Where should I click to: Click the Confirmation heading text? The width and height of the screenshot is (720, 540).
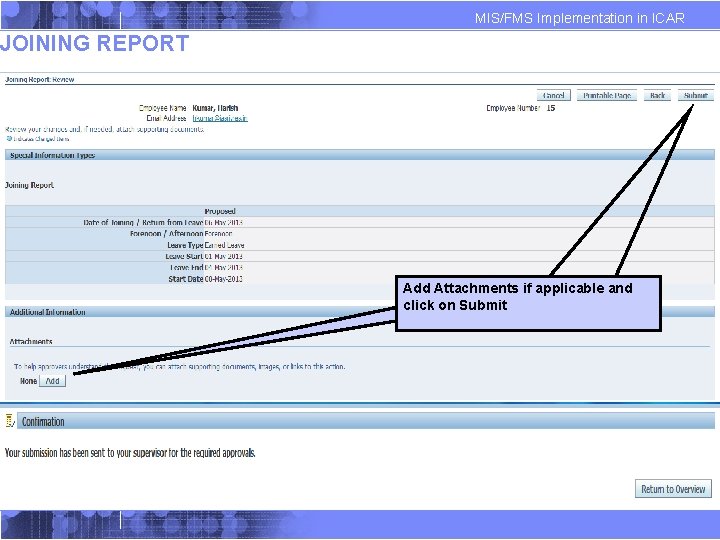pyautogui.click(x=43, y=422)
